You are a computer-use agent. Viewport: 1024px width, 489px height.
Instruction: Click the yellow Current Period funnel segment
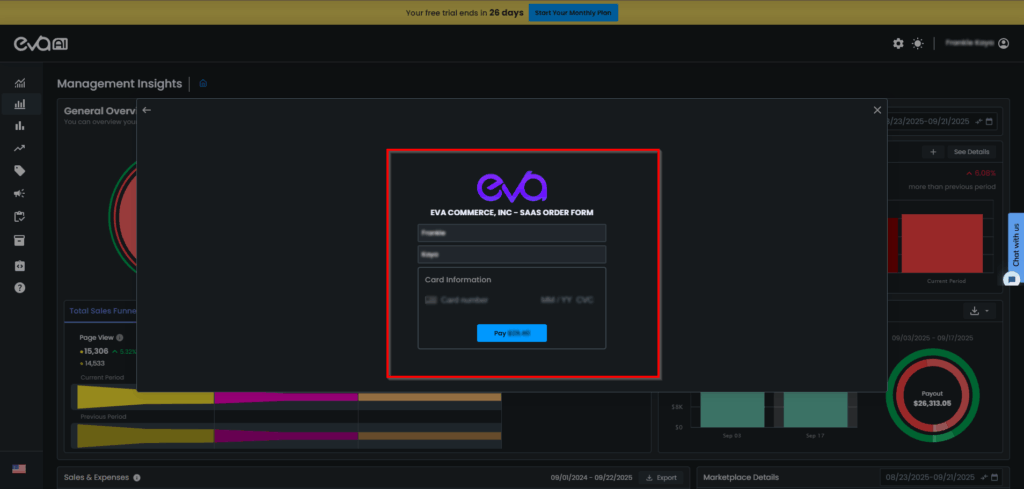click(x=146, y=397)
